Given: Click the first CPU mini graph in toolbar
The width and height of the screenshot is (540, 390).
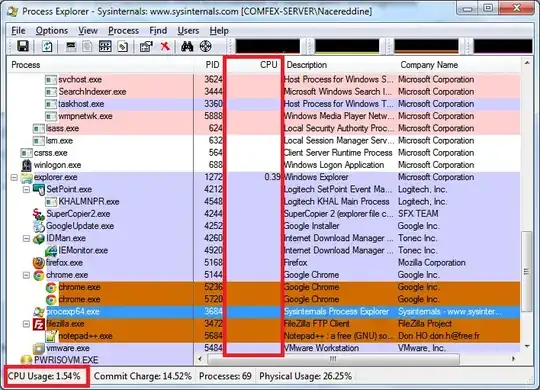Looking at the screenshot, I should click(268, 46).
